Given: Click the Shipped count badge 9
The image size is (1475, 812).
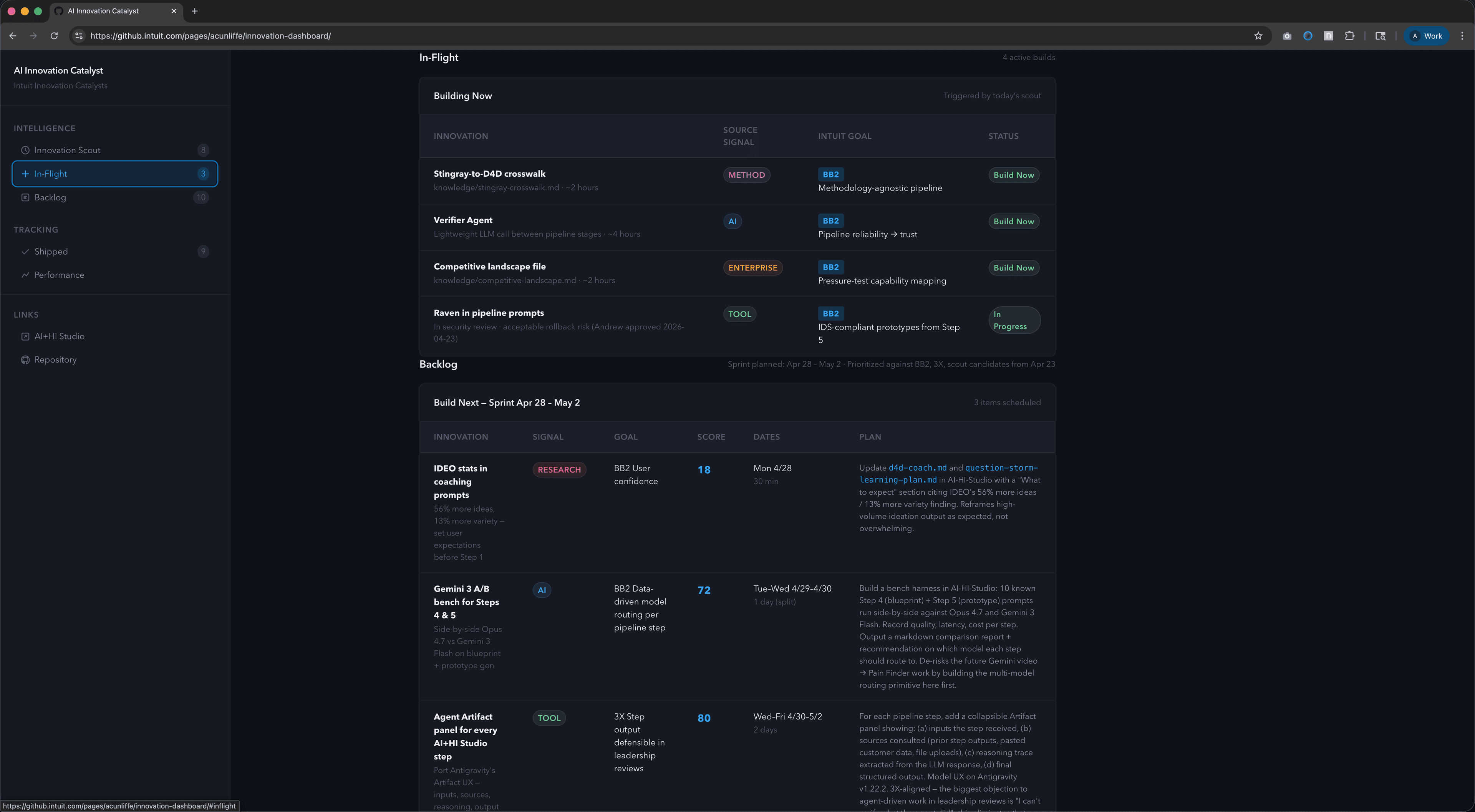Looking at the screenshot, I should 203,251.
